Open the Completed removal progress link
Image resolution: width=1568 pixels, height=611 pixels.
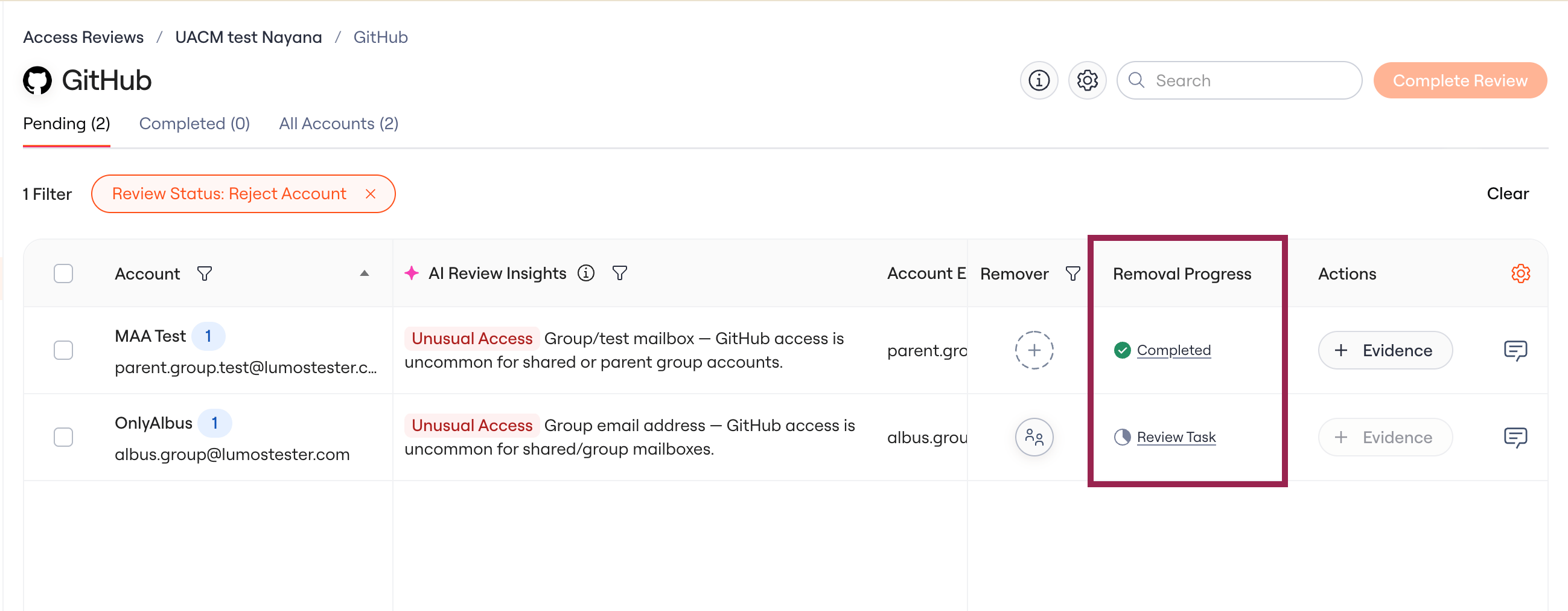click(1173, 350)
